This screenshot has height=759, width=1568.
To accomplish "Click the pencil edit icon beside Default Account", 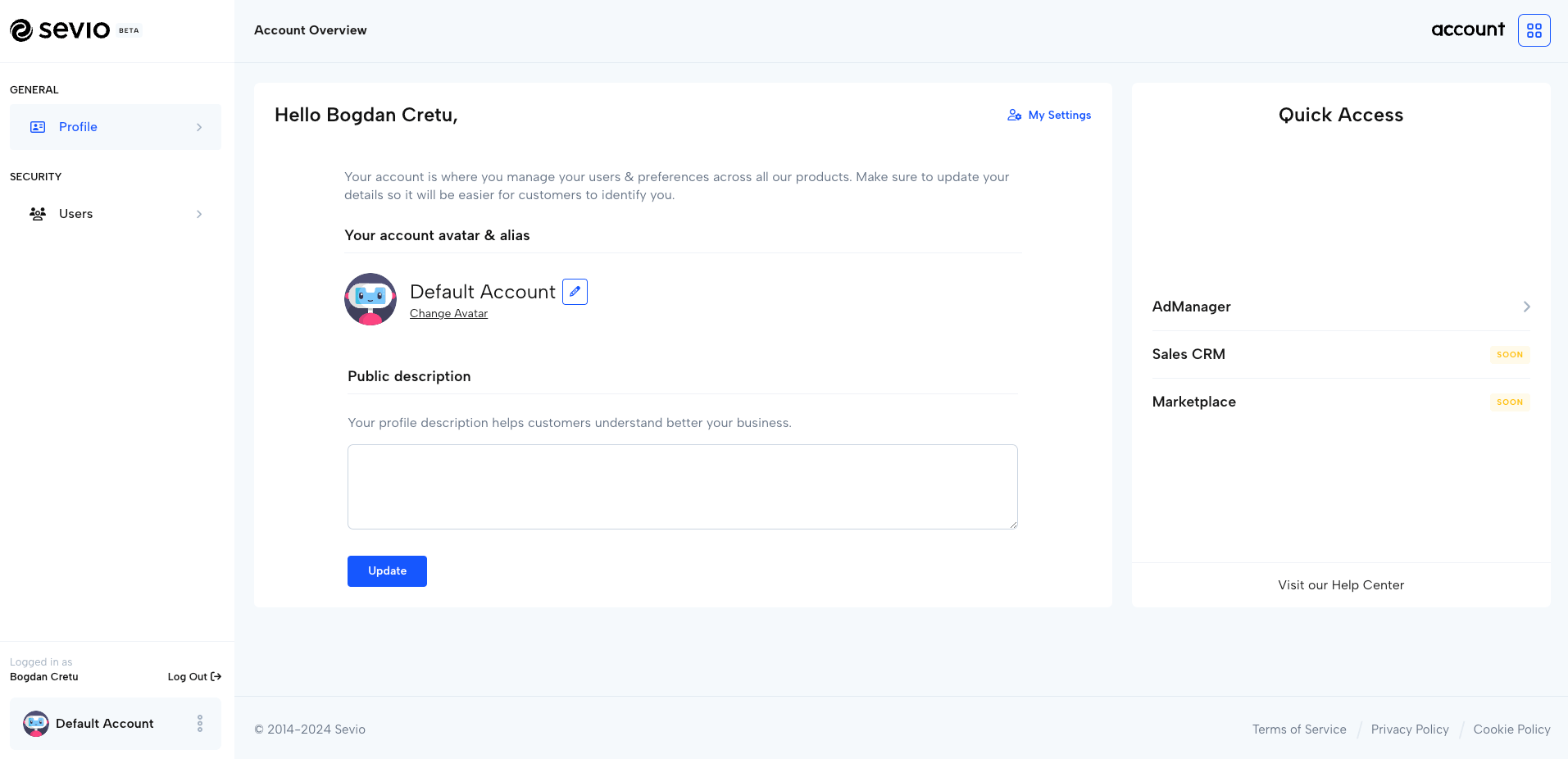I will (x=575, y=291).
